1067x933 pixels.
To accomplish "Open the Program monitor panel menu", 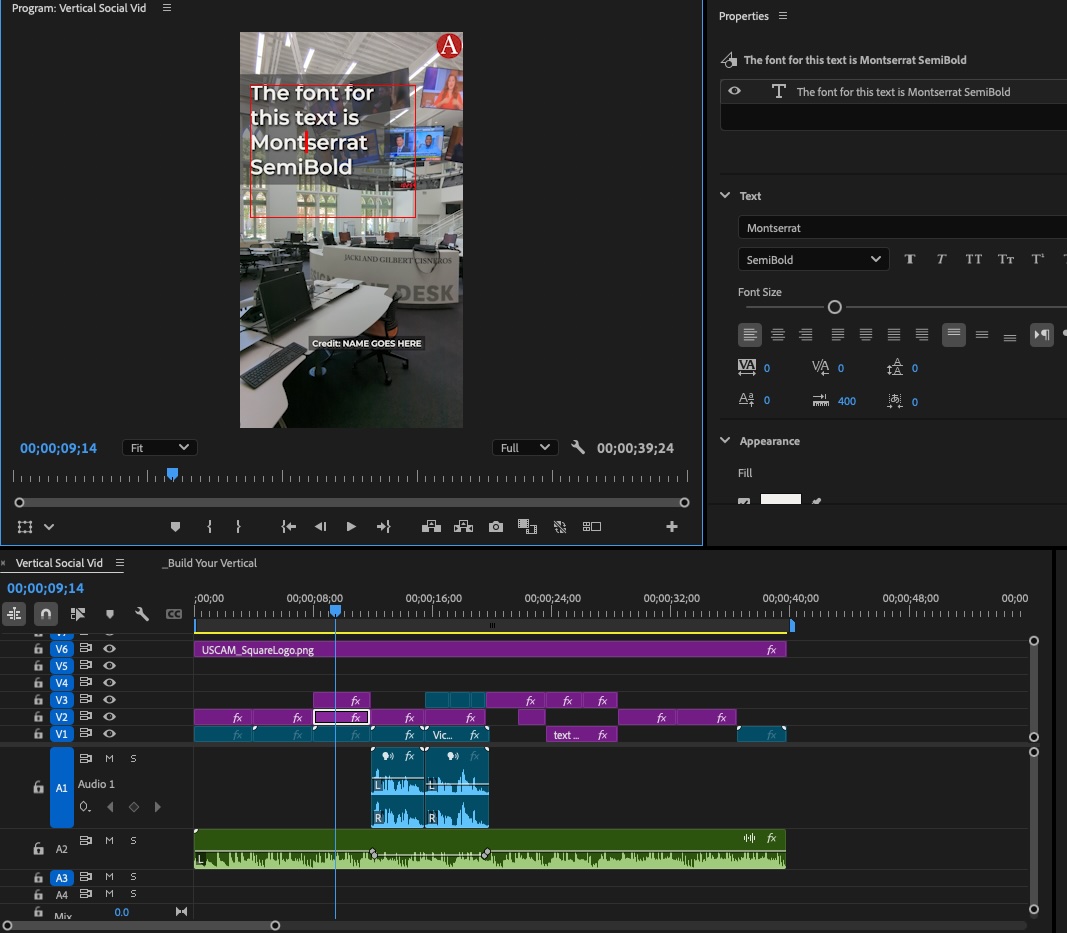I will [167, 8].
